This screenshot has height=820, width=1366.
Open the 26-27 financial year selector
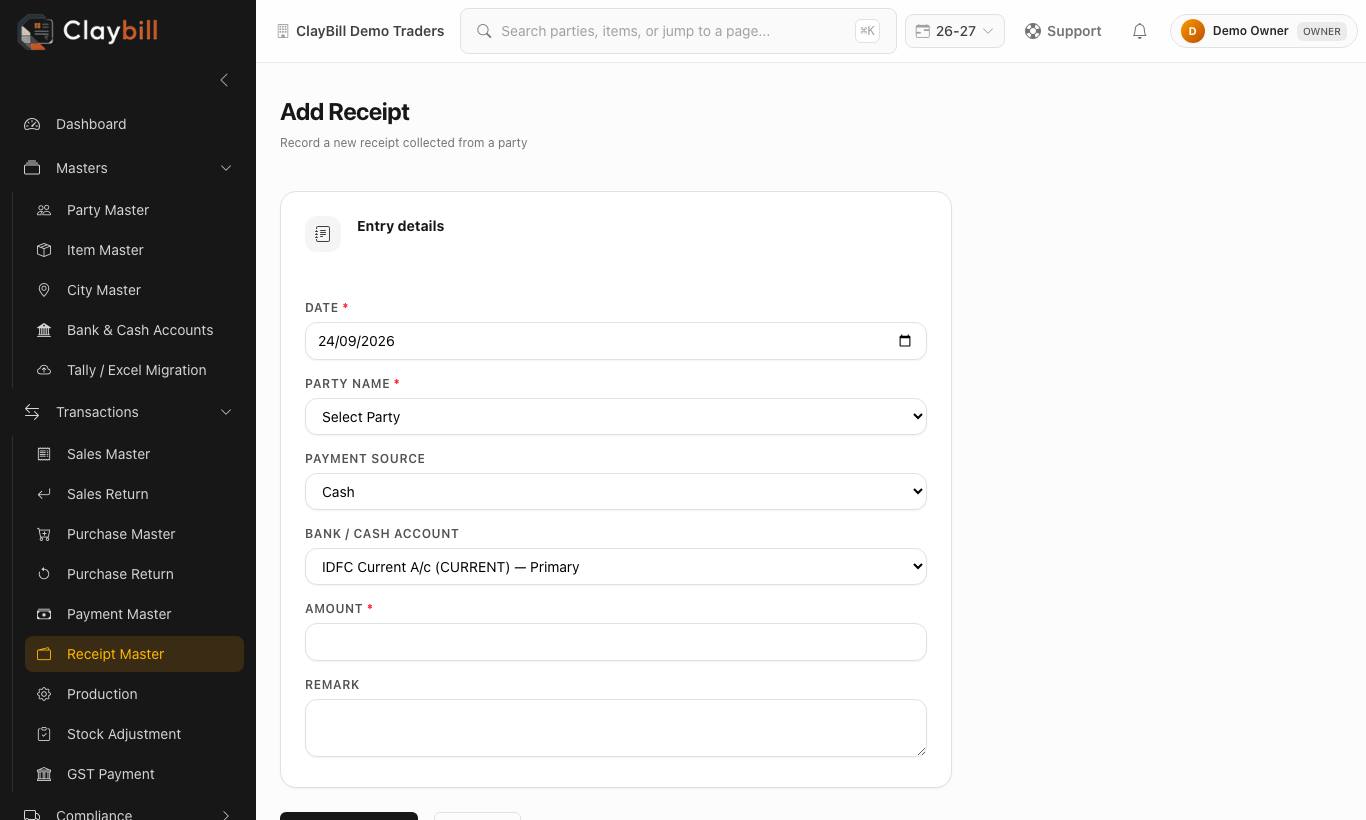click(x=955, y=31)
